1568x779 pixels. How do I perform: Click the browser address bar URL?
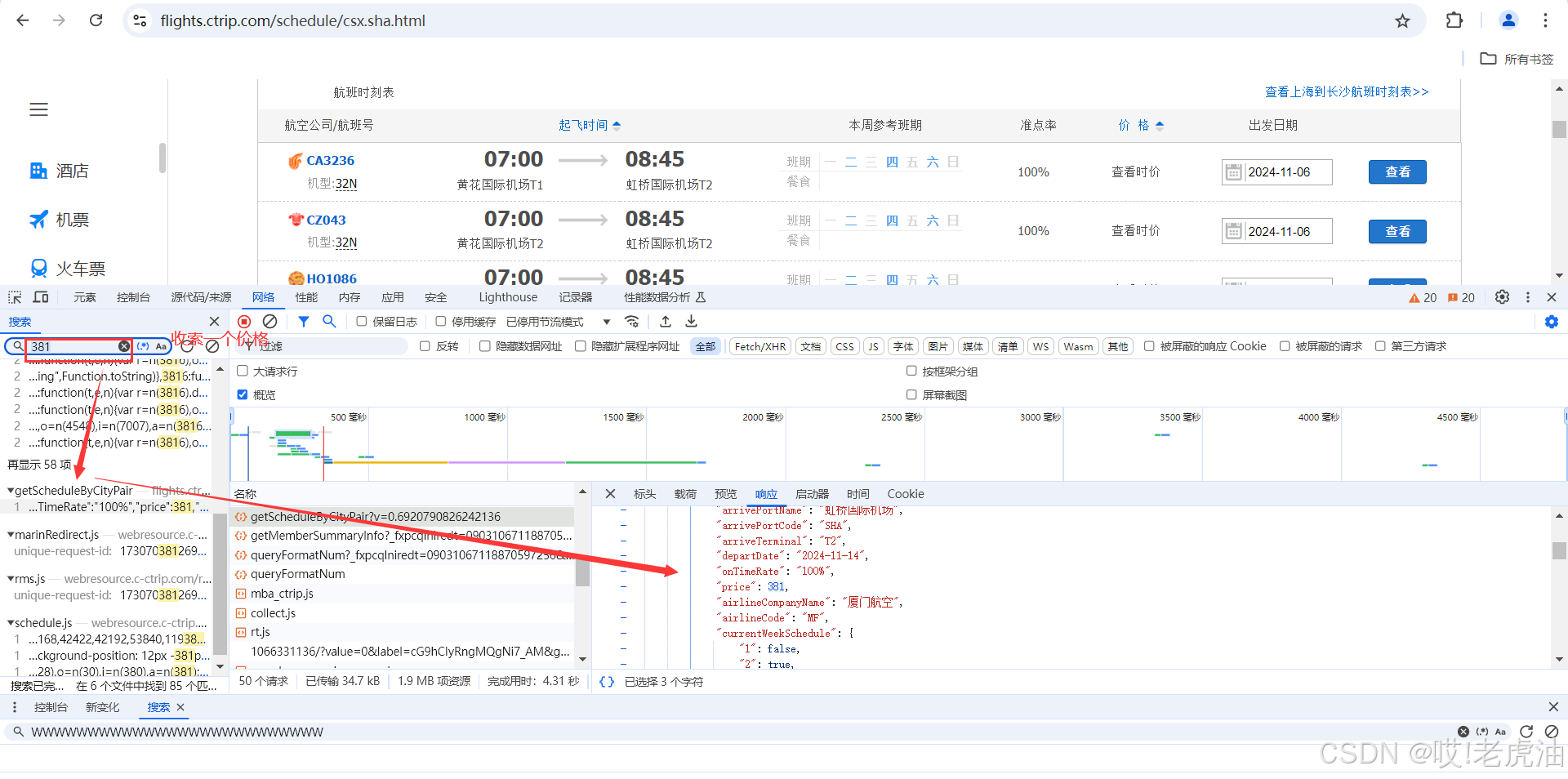[x=292, y=20]
